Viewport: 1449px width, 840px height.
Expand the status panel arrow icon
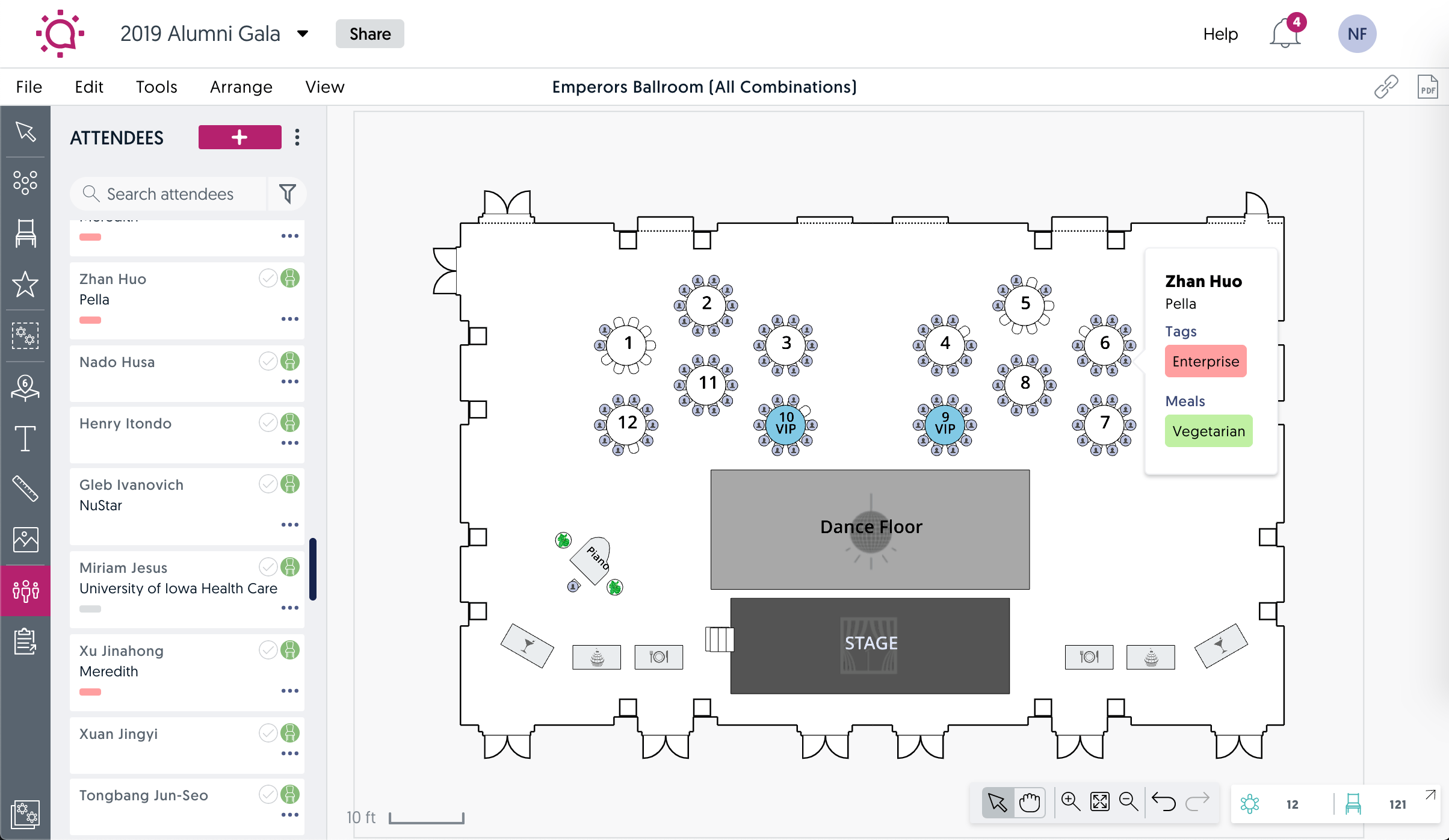(1431, 795)
